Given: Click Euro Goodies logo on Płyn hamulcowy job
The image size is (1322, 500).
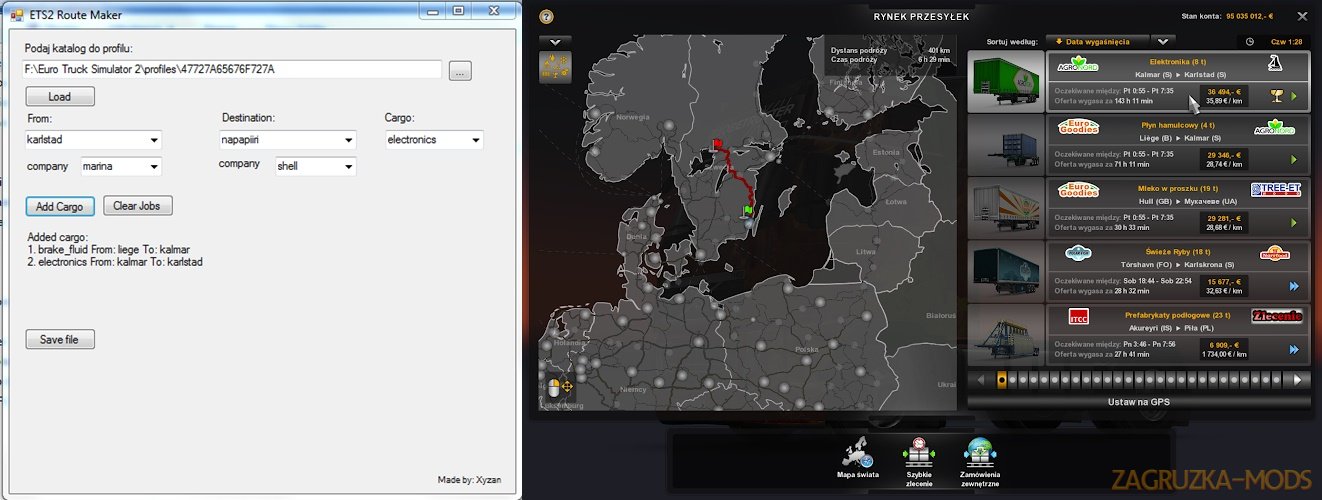Looking at the screenshot, I should pyautogui.click(x=1079, y=126).
